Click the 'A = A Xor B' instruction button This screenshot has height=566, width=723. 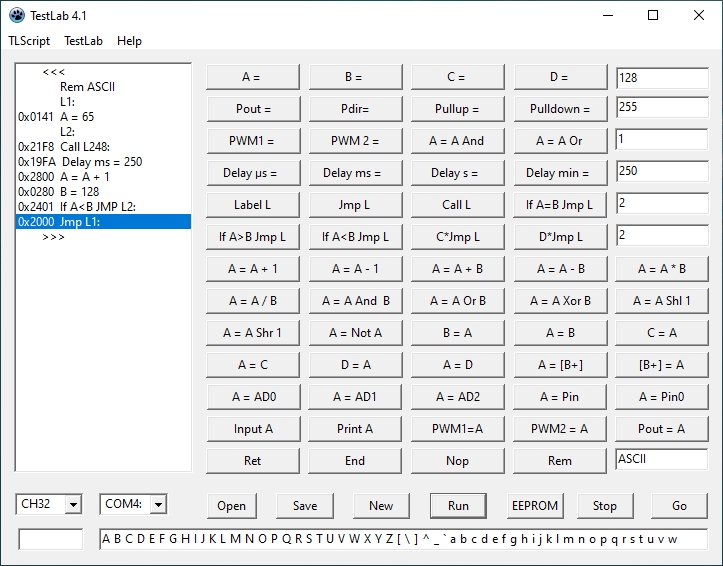560,300
